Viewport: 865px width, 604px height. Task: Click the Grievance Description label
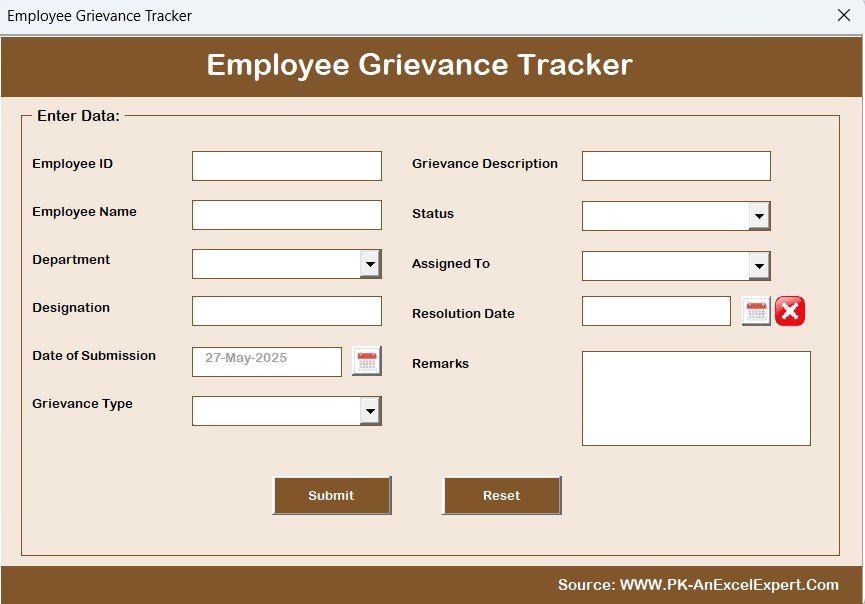485,164
